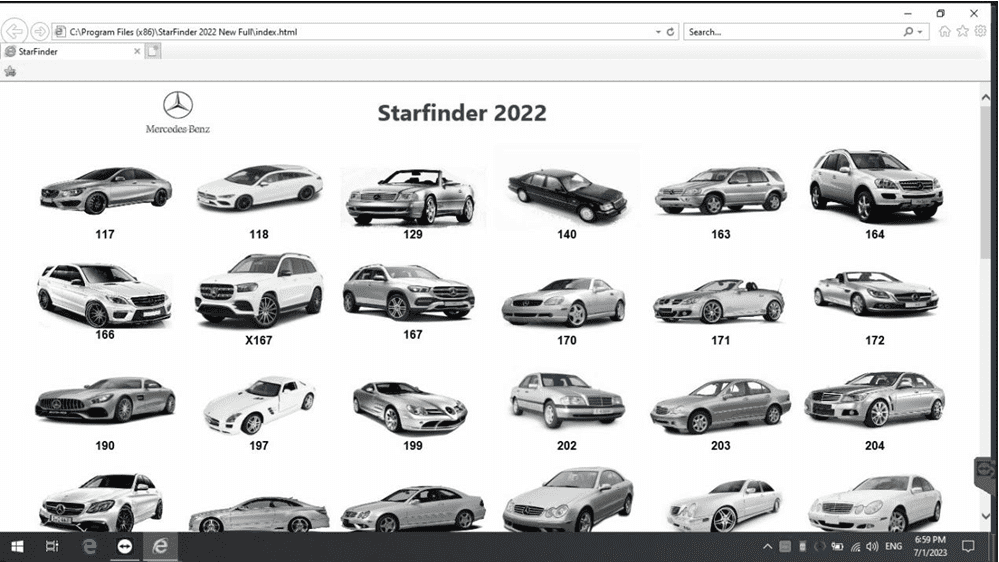Click the add to favorites bar star icon
This screenshot has height=562, width=999.
coord(10,71)
